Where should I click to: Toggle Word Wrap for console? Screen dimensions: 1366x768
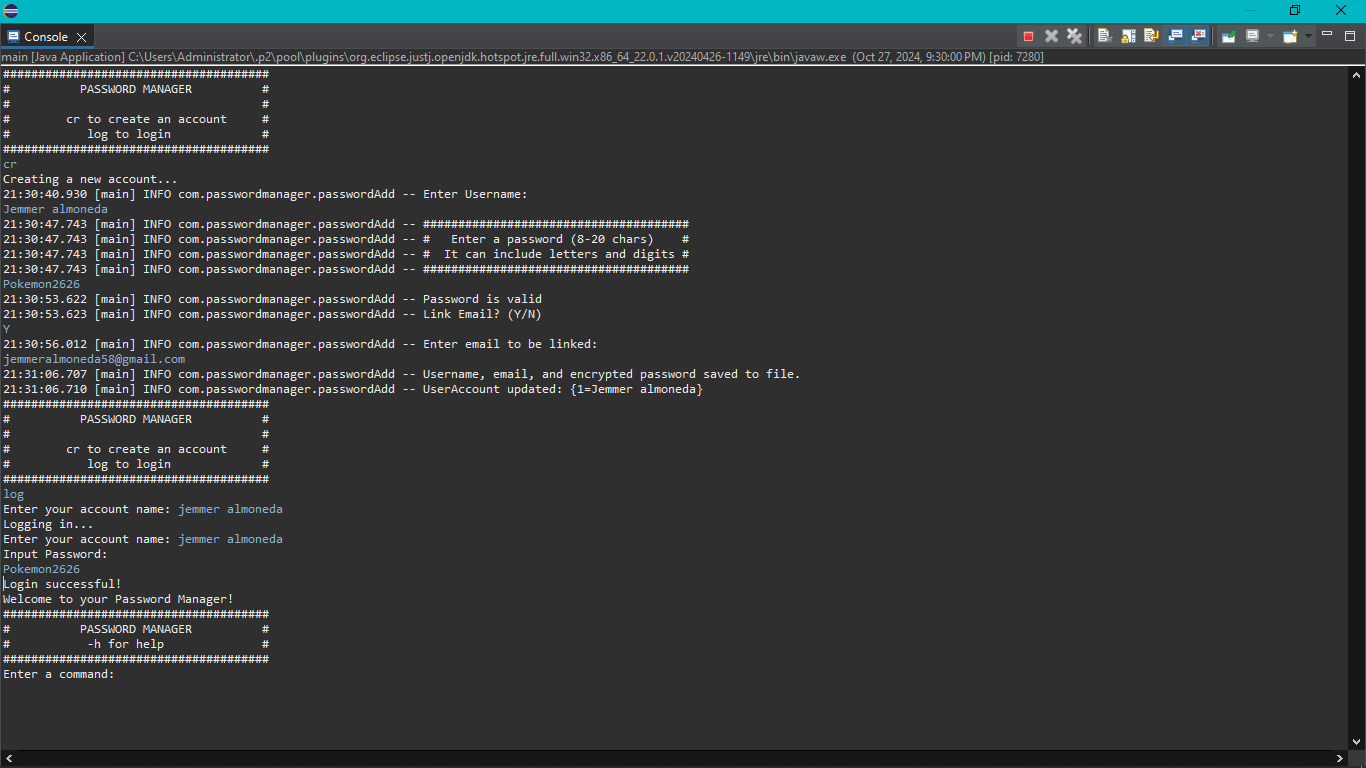click(1151, 36)
